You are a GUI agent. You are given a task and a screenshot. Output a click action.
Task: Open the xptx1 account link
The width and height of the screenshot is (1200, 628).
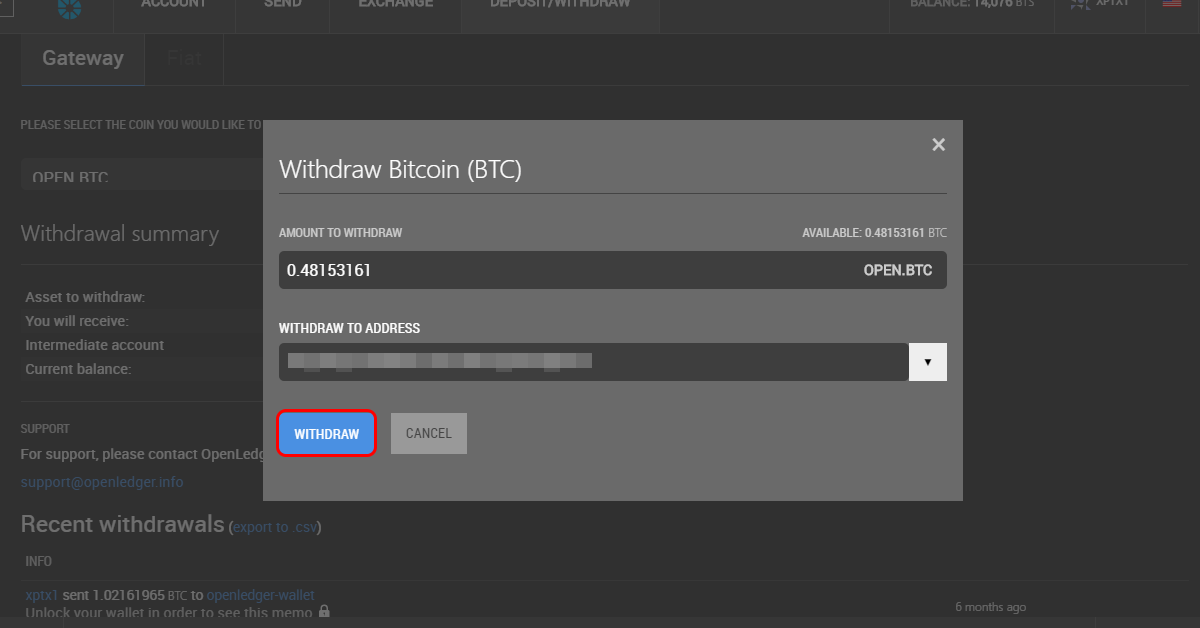click(42, 595)
